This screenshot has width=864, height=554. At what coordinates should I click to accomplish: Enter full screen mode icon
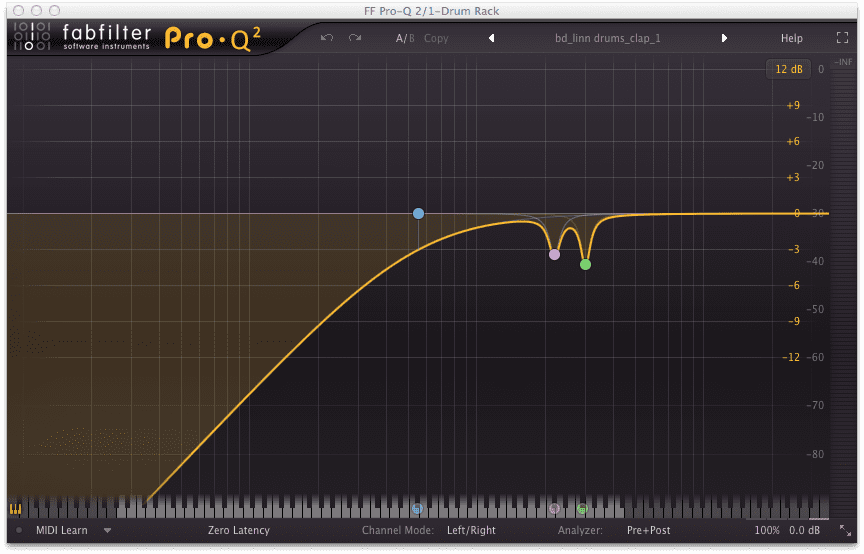coord(842,37)
